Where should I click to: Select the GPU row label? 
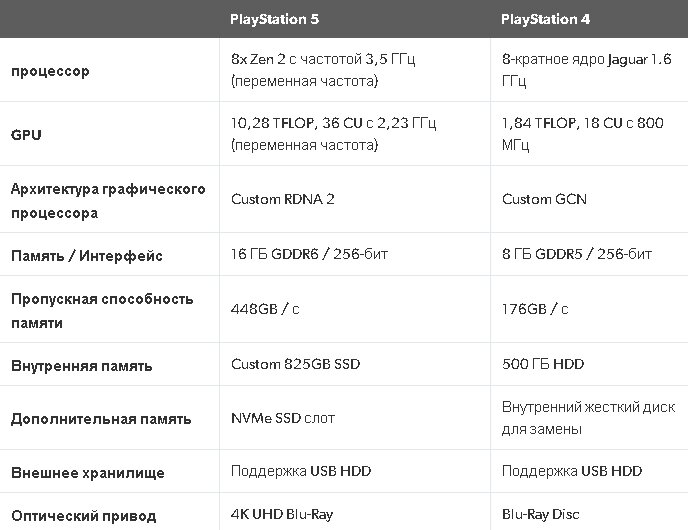(x=26, y=134)
